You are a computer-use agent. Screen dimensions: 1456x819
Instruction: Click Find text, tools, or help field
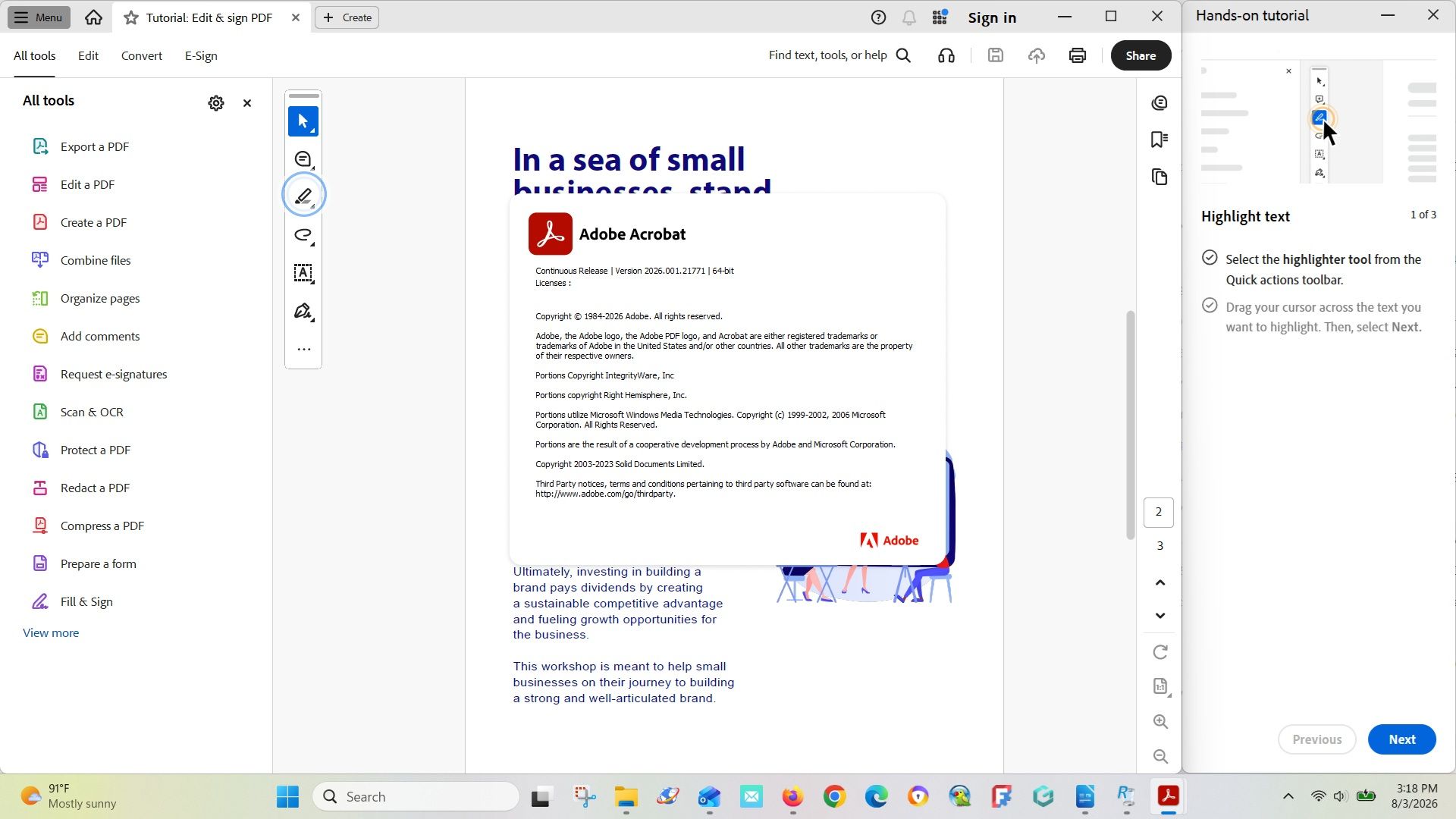pyautogui.click(x=828, y=55)
